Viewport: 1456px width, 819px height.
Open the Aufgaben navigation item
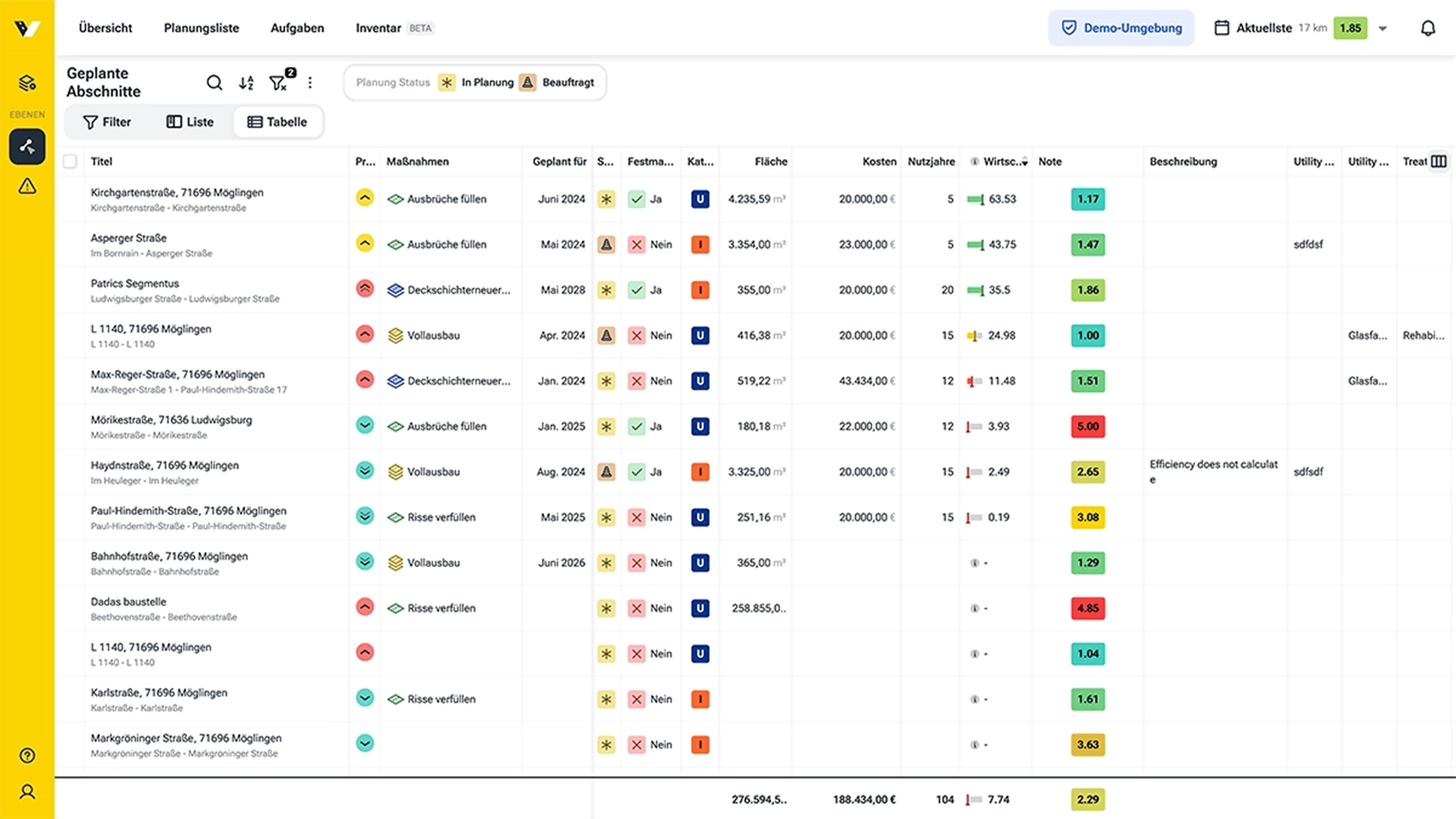[x=297, y=28]
